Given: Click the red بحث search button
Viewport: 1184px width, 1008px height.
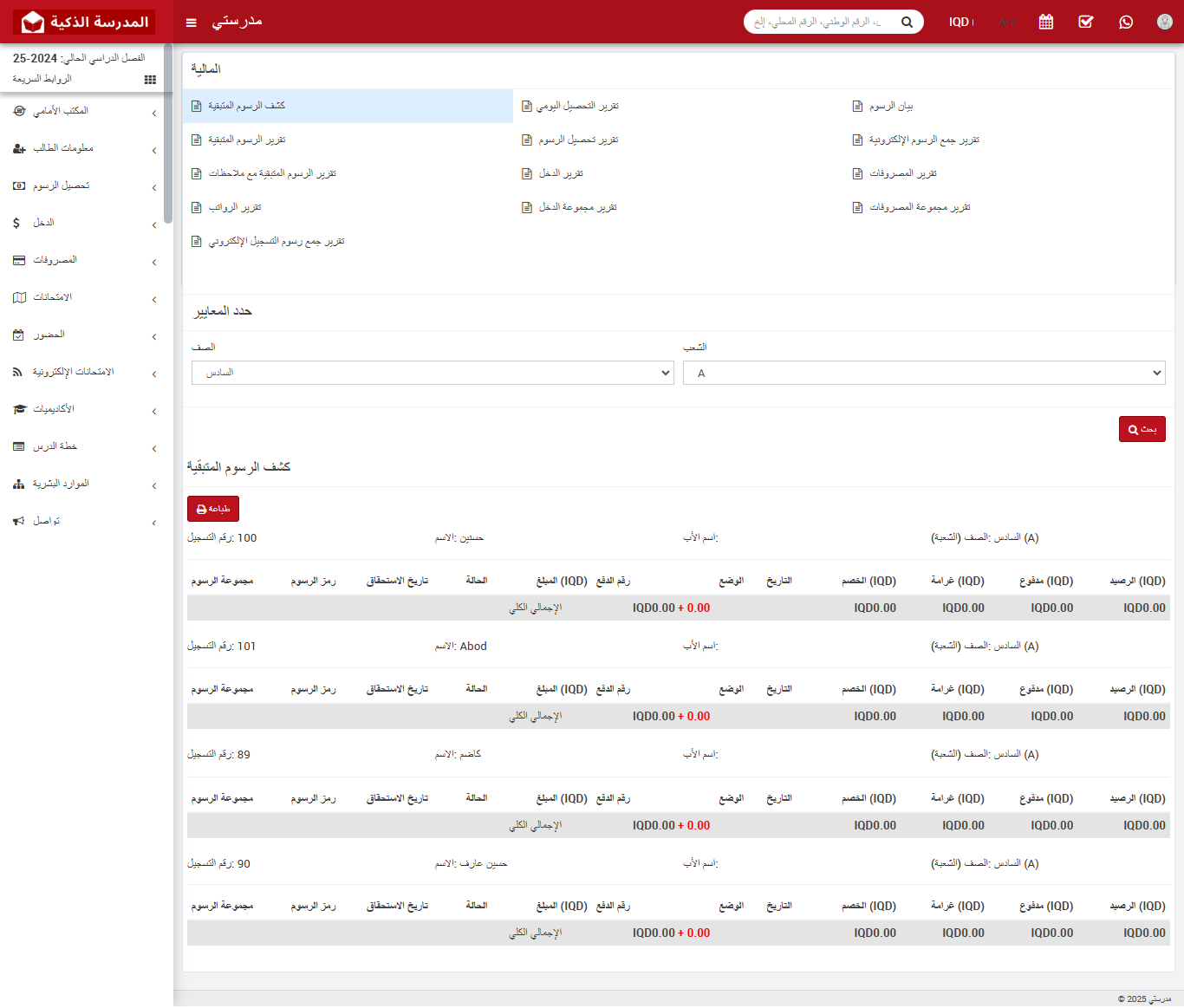Looking at the screenshot, I should click(x=1142, y=429).
